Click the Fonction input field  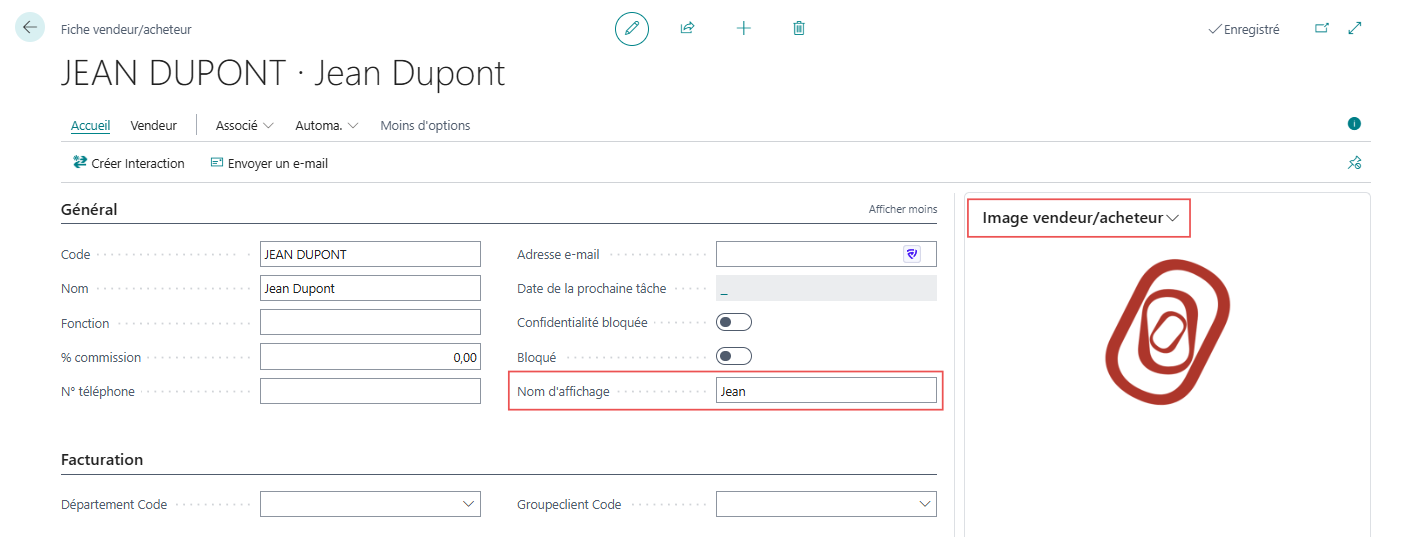(370, 322)
